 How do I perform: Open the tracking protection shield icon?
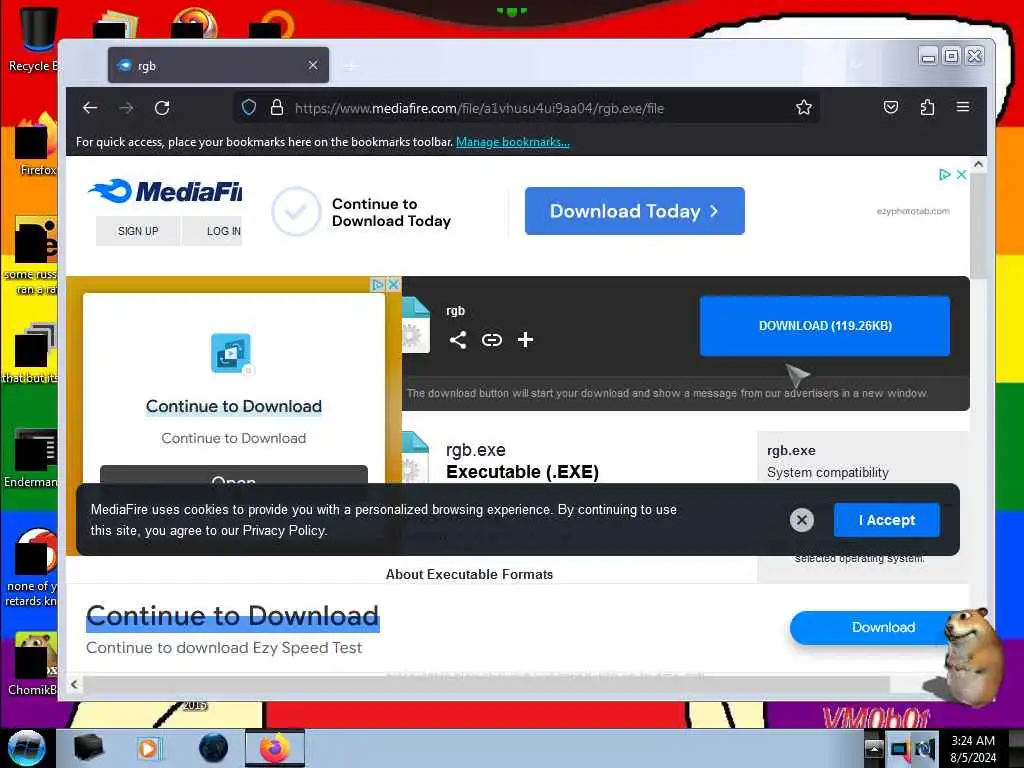[249, 108]
